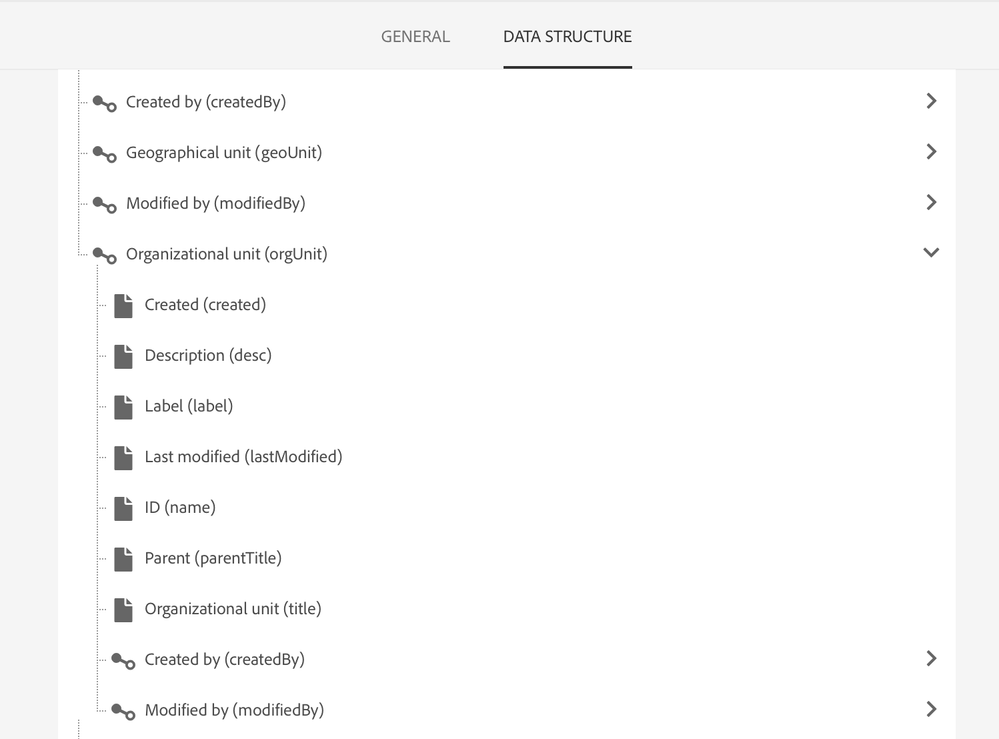This screenshot has height=739, width=999.
Task: Click the field icon beside Parent (parentTitle)
Action: [x=122, y=558]
